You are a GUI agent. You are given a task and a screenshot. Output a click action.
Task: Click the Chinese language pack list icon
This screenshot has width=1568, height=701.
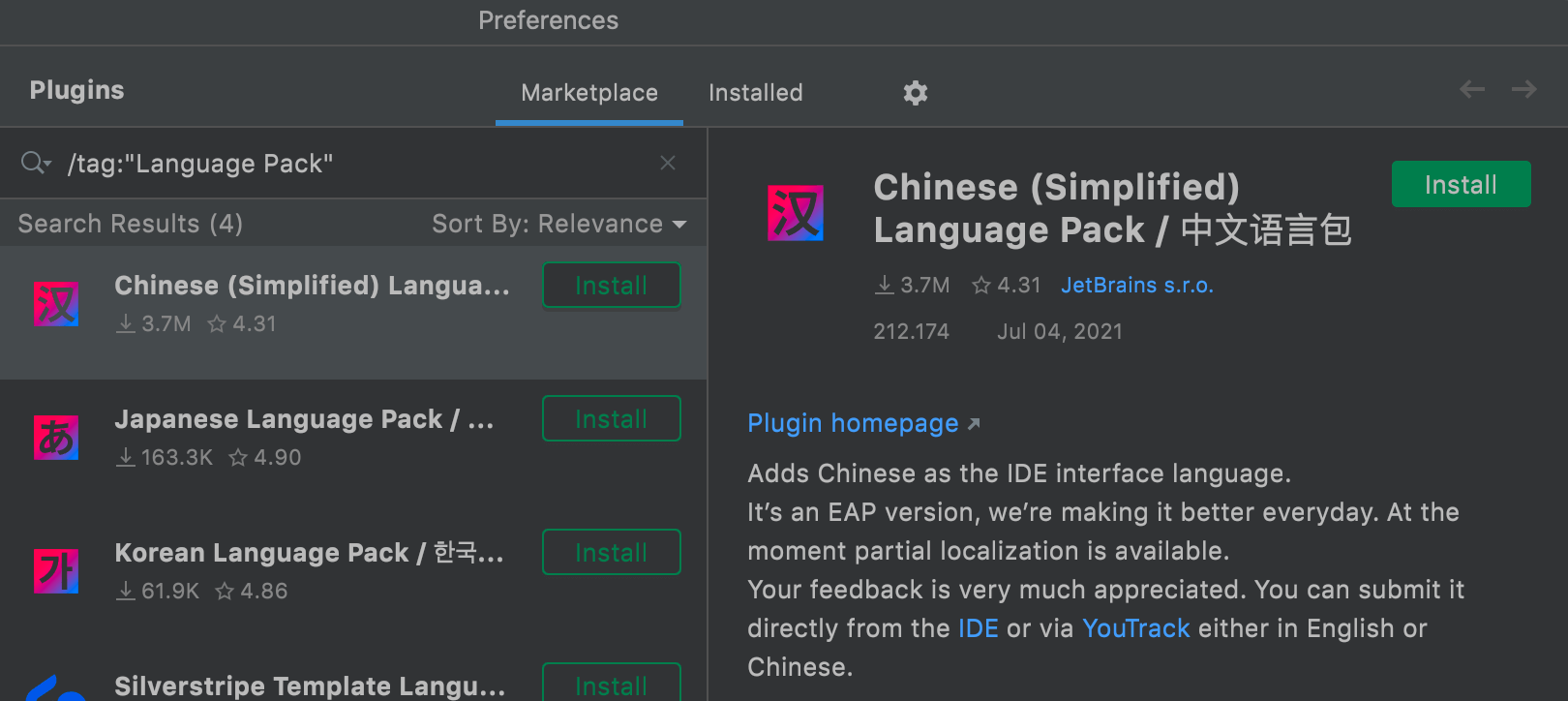click(x=56, y=304)
